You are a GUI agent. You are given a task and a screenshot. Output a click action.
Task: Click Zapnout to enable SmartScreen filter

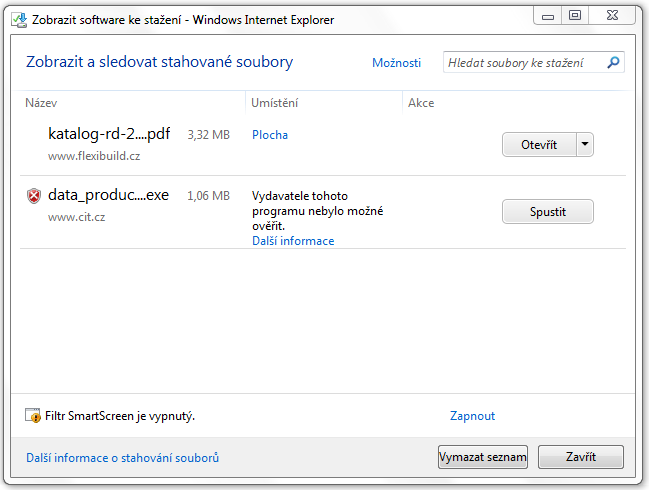(472, 416)
